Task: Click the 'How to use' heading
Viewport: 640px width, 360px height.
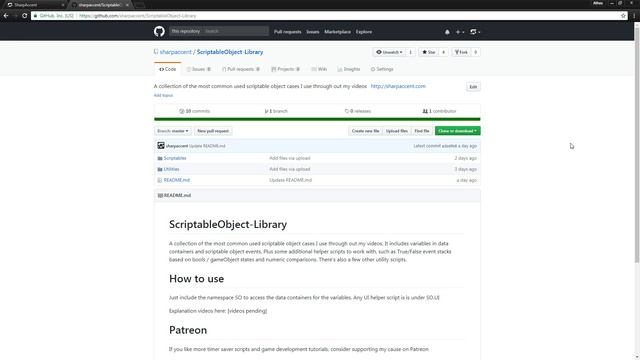Action: 196,279
